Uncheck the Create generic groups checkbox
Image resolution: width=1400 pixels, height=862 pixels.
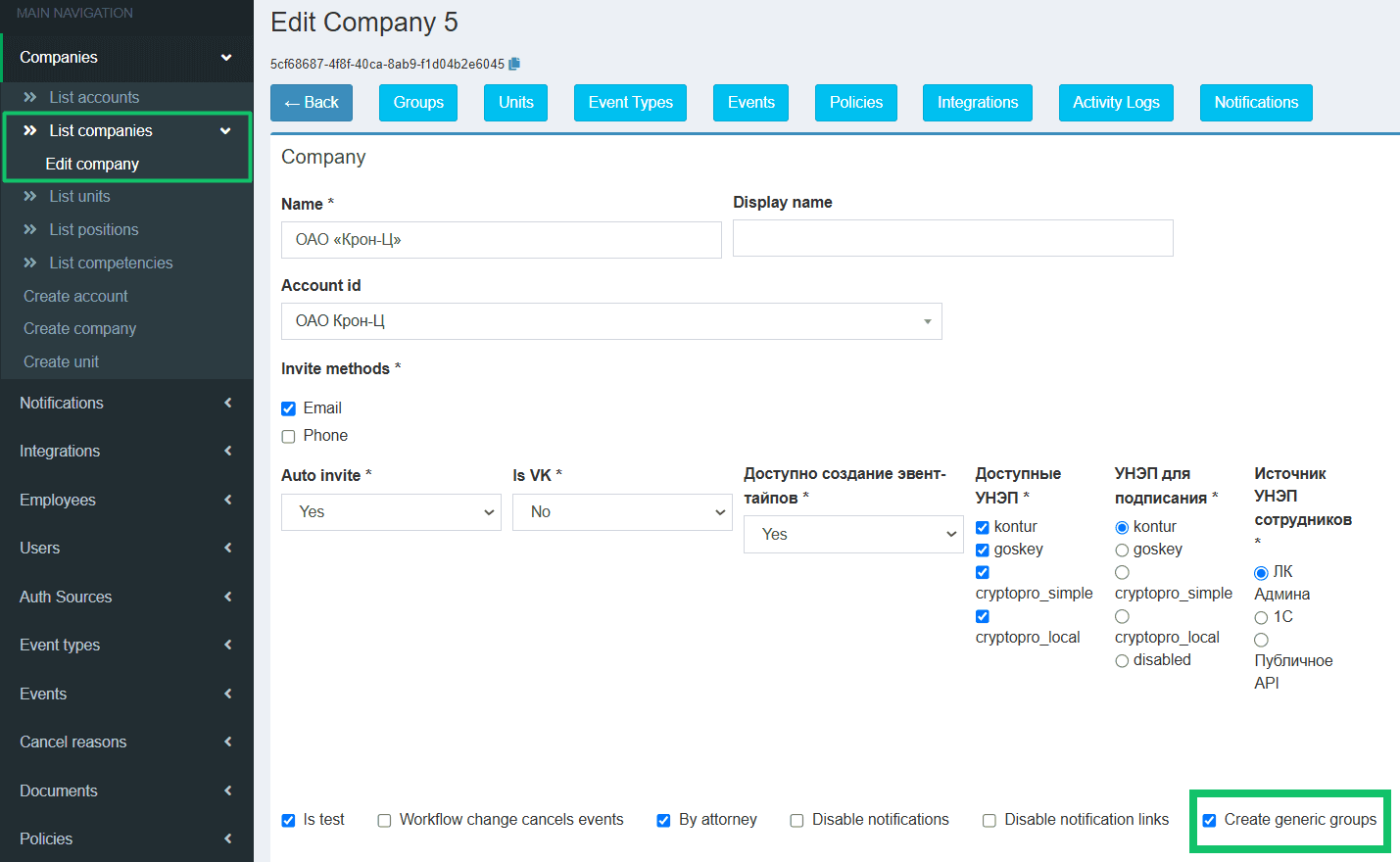1209,820
